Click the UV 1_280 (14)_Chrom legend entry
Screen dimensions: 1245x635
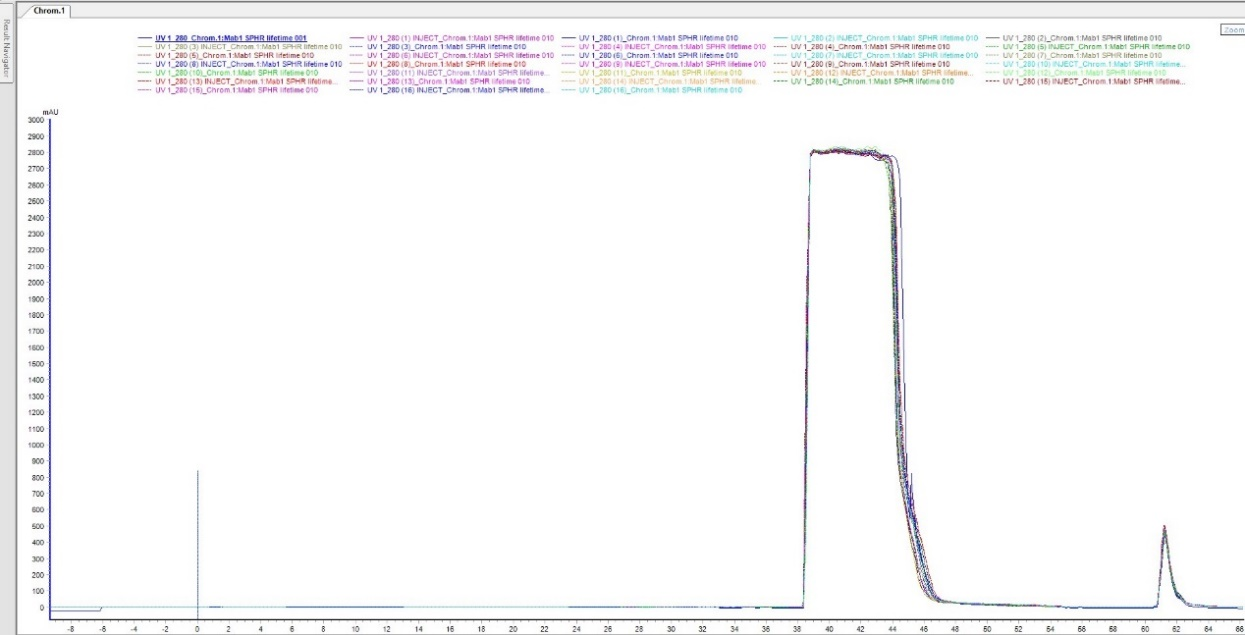tap(872, 81)
